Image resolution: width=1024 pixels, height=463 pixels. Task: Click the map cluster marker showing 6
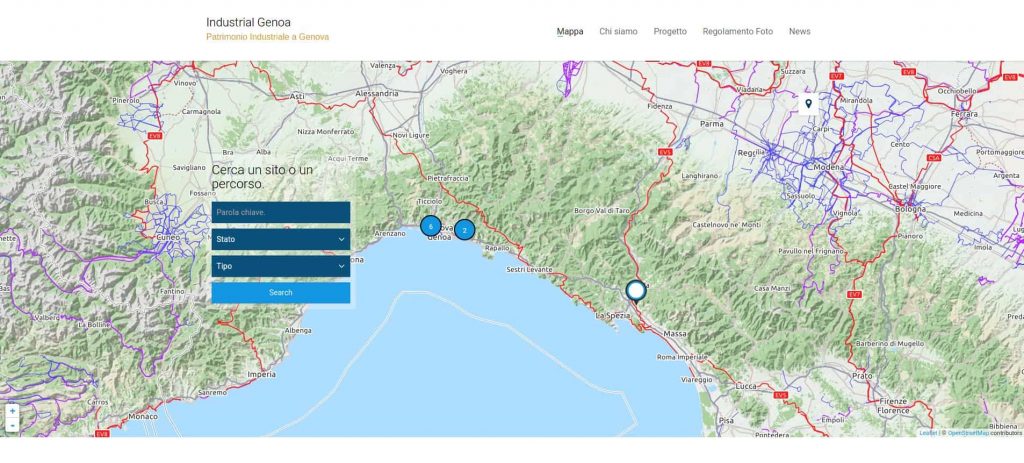pyautogui.click(x=430, y=226)
